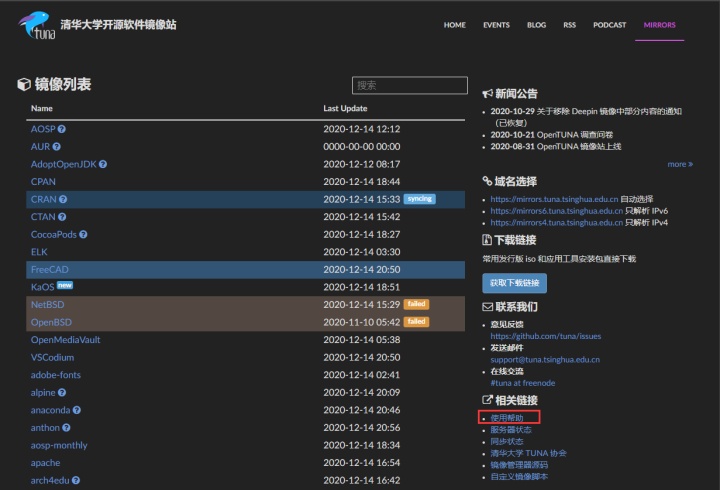720x490 pixels.
Task: Open the apache mirror link
Action: coord(45,463)
